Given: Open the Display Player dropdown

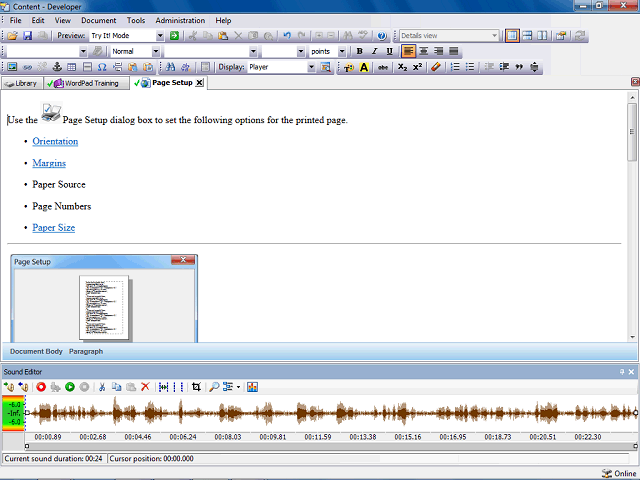Looking at the screenshot, I should pos(311,67).
